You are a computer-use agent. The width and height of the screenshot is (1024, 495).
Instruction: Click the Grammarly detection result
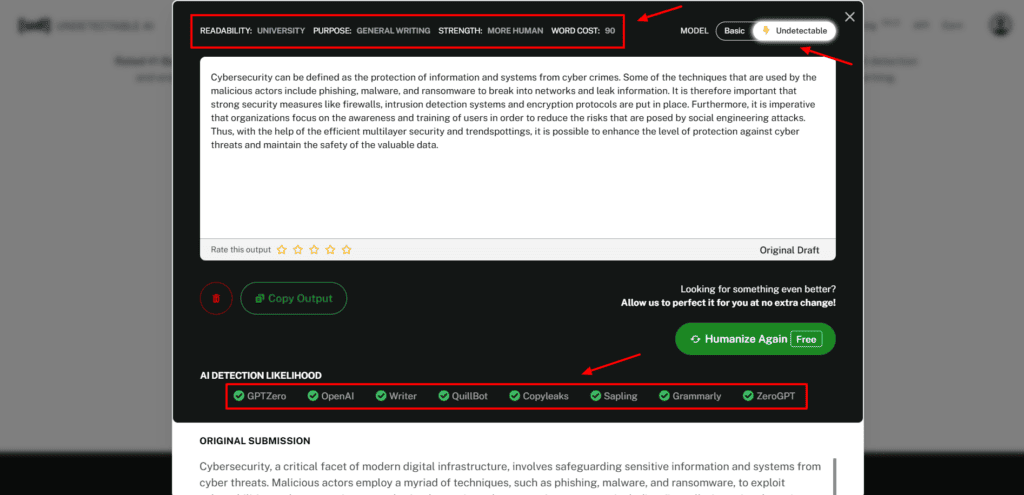(x=690, y=396)
